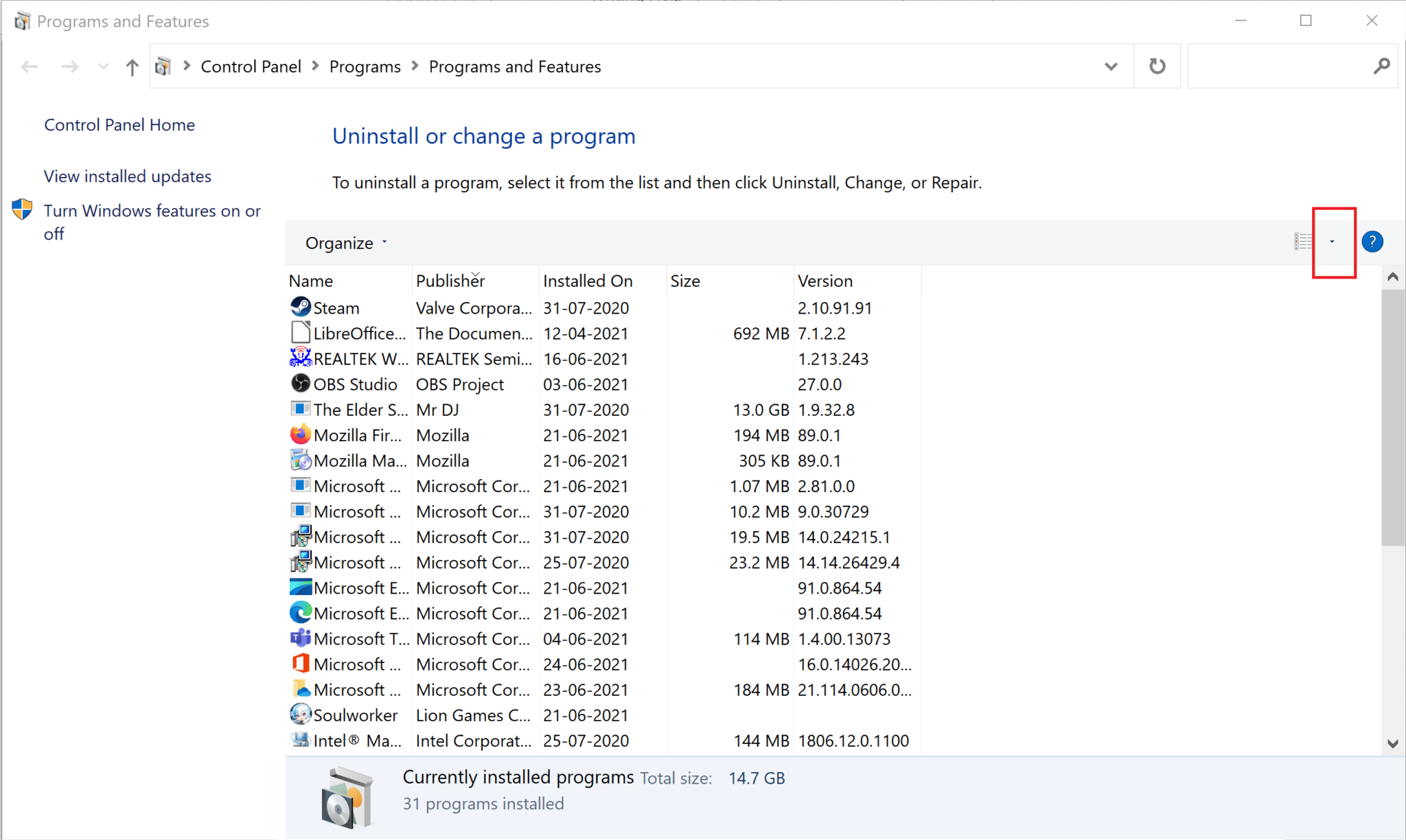
Task: Sort programs by Size column header
Action: [685, 281]
